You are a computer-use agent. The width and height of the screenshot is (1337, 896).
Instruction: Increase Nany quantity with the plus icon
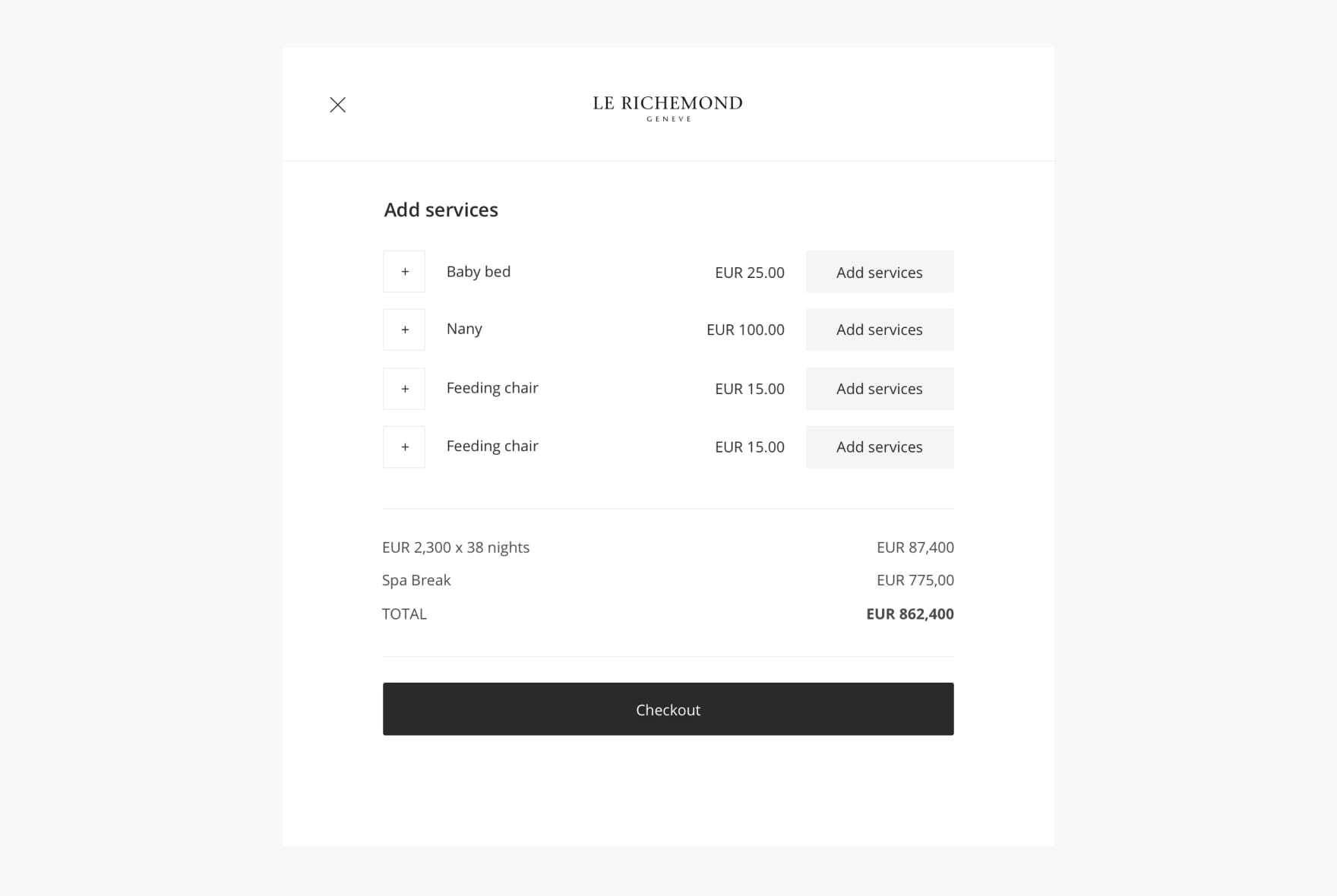point(404,330)
